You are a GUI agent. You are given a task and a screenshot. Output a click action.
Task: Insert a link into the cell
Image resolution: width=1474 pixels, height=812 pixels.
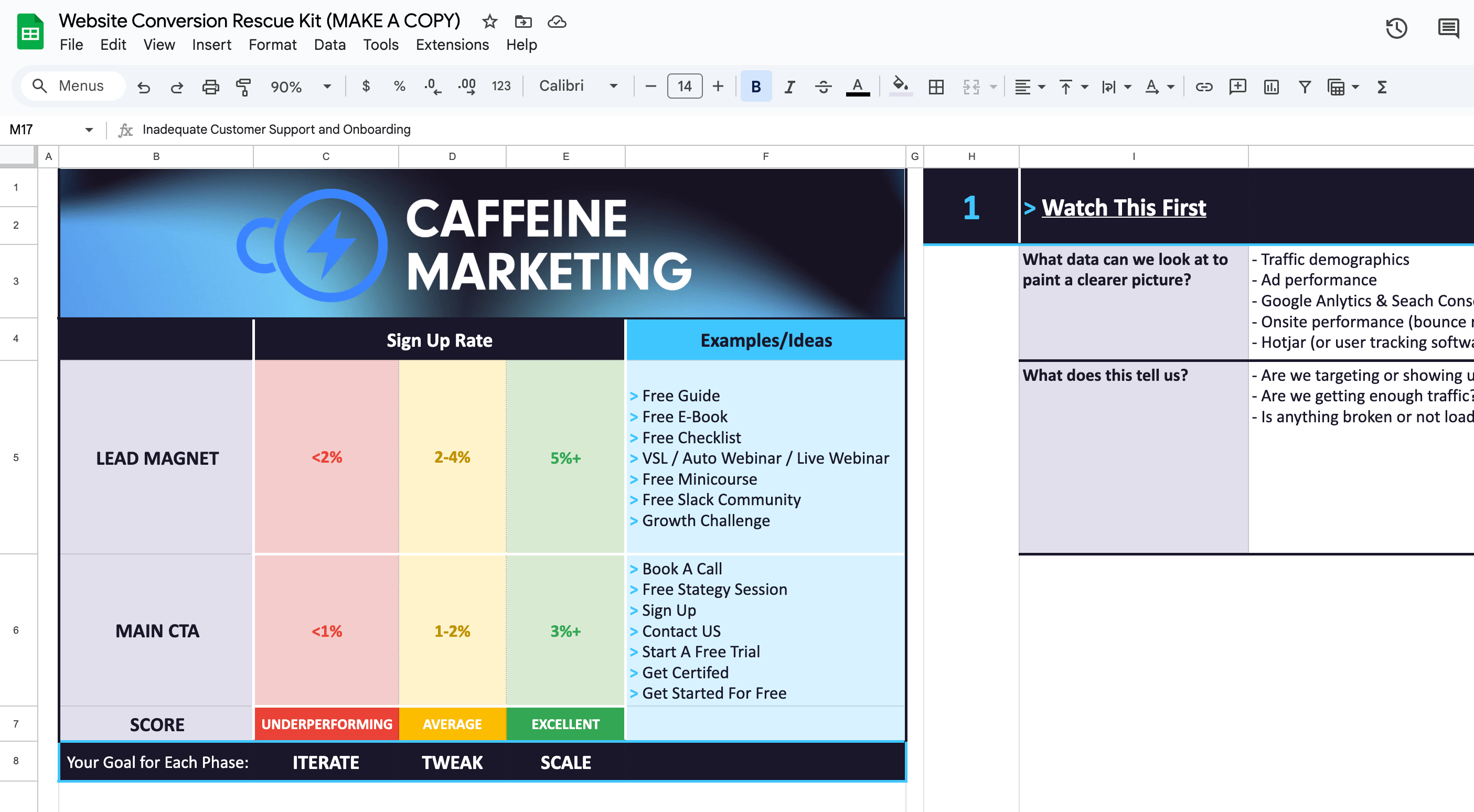click(1203, 87)
